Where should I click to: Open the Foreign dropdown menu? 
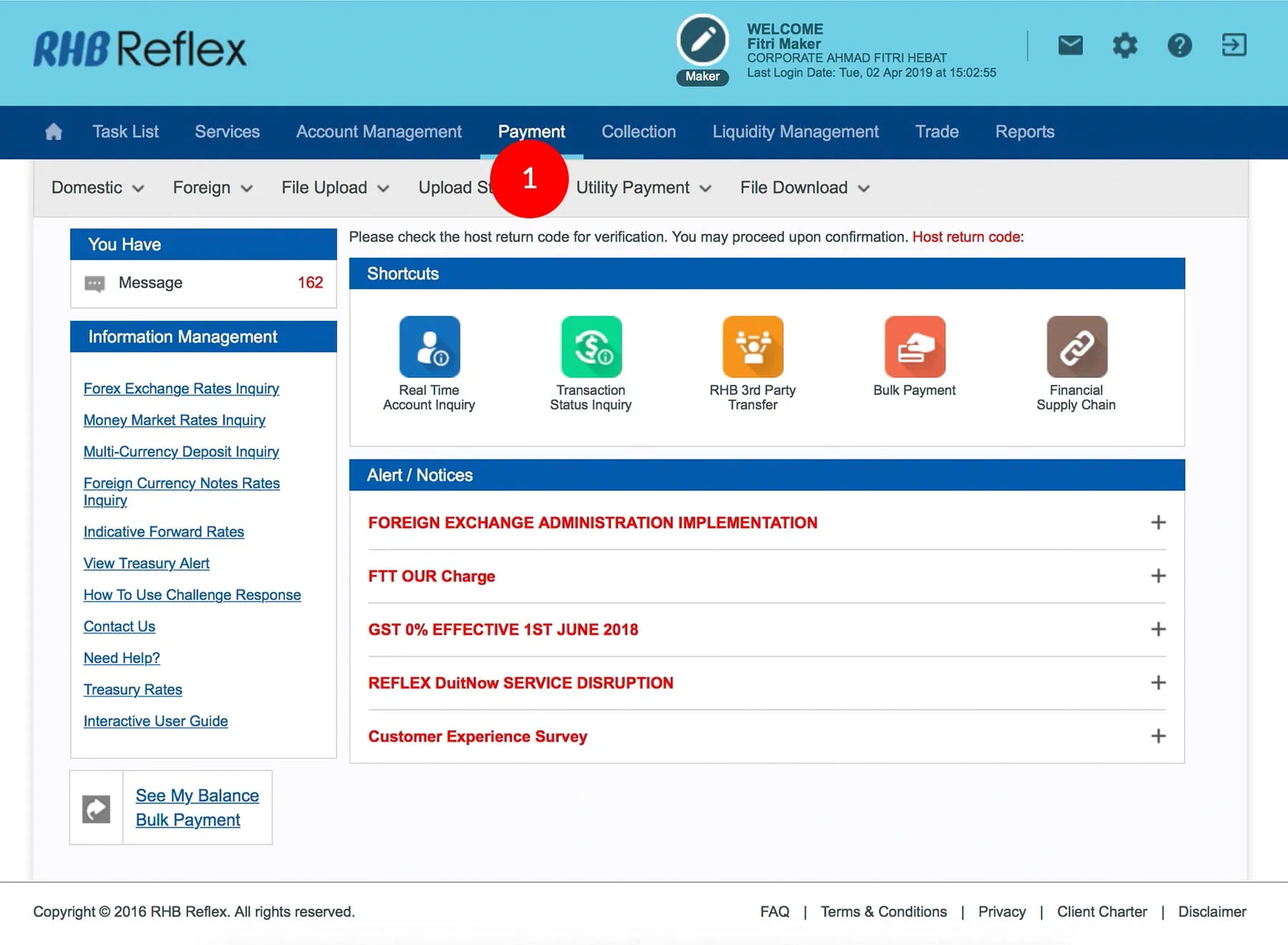click(x=213, y=188)
